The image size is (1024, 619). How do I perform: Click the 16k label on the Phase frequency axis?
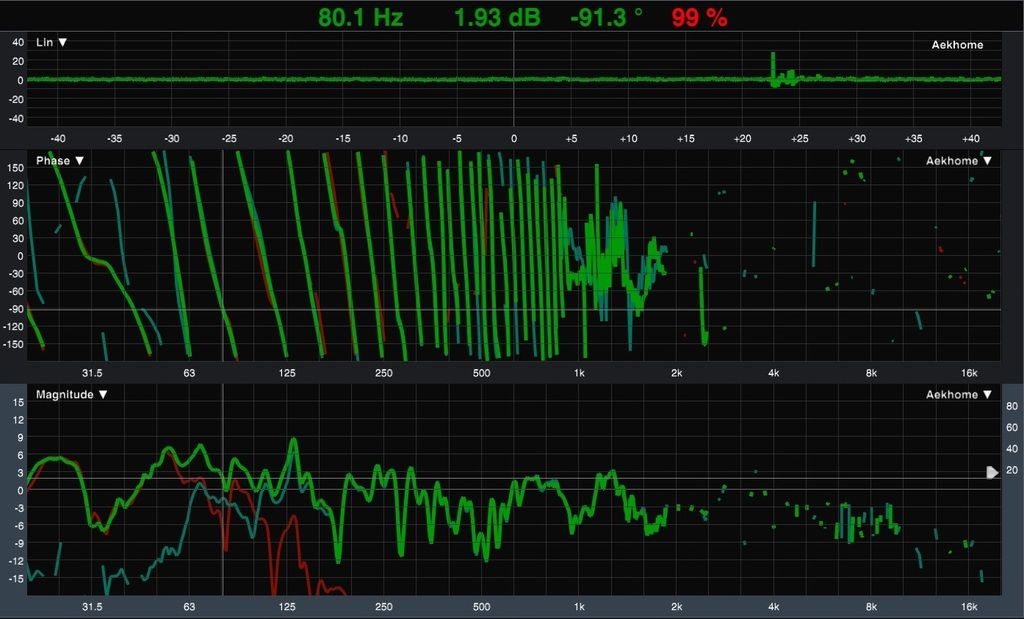pos(969,373)
